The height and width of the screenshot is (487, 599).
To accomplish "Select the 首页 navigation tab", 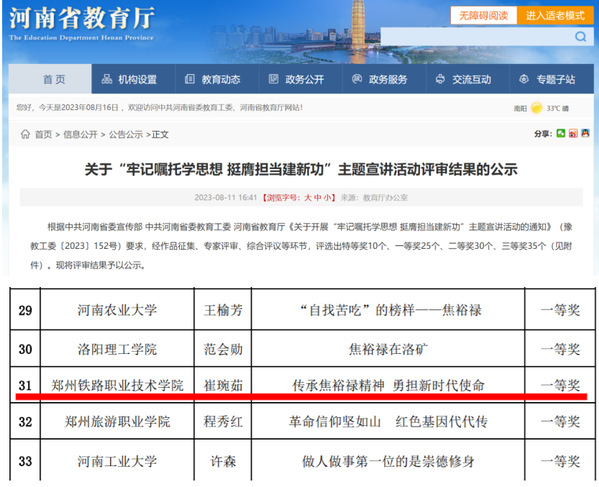I will [50, 79].
